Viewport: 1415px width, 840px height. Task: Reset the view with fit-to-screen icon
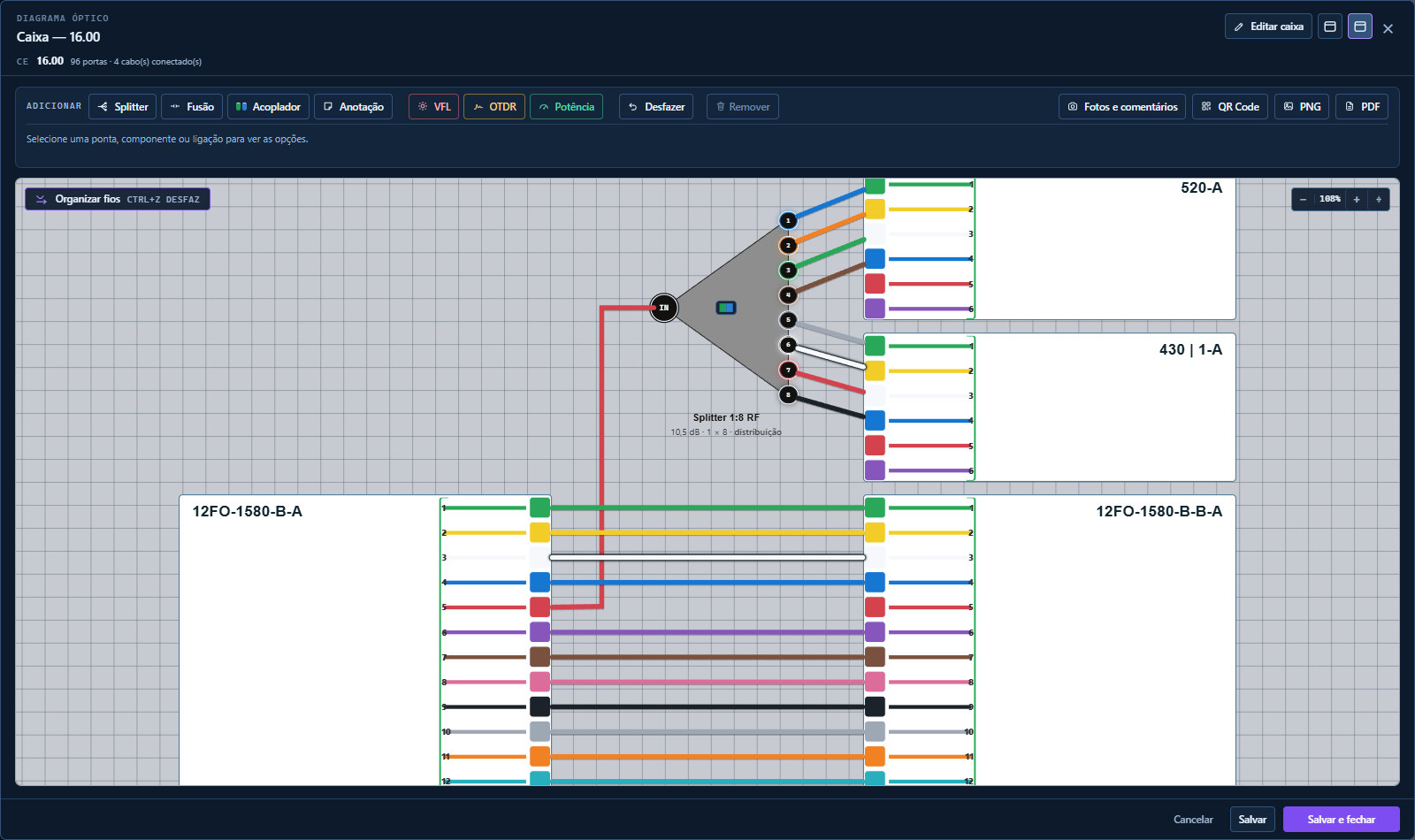point(1379,200)
